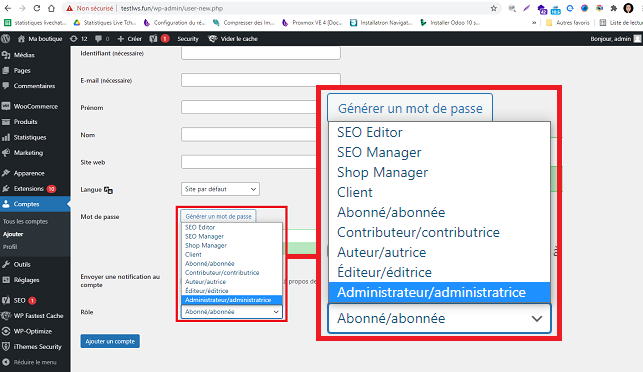Open WP-Optimize in the sidebar
The image size is (643, 372).
33,331
